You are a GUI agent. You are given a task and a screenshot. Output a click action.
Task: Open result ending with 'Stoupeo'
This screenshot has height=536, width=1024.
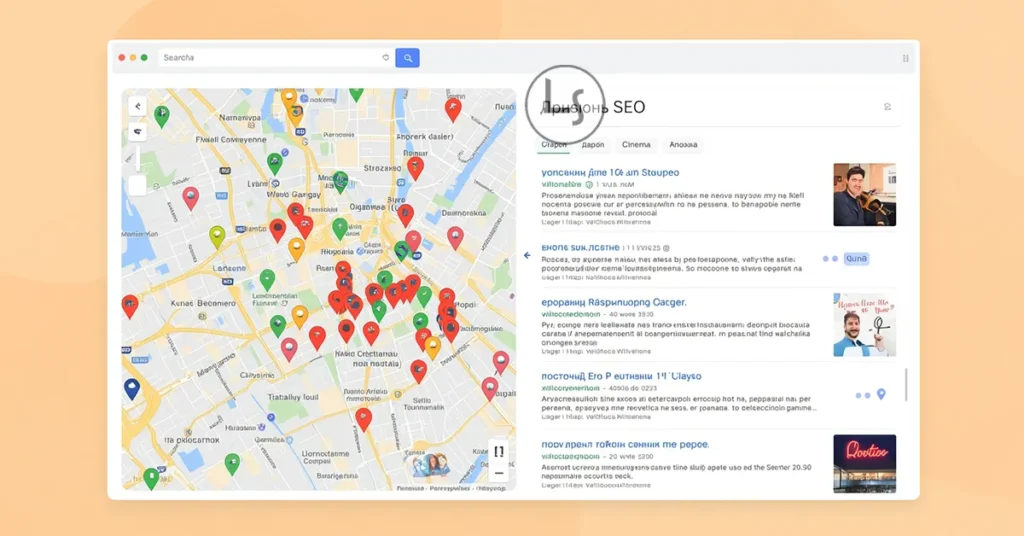[610, 172]
